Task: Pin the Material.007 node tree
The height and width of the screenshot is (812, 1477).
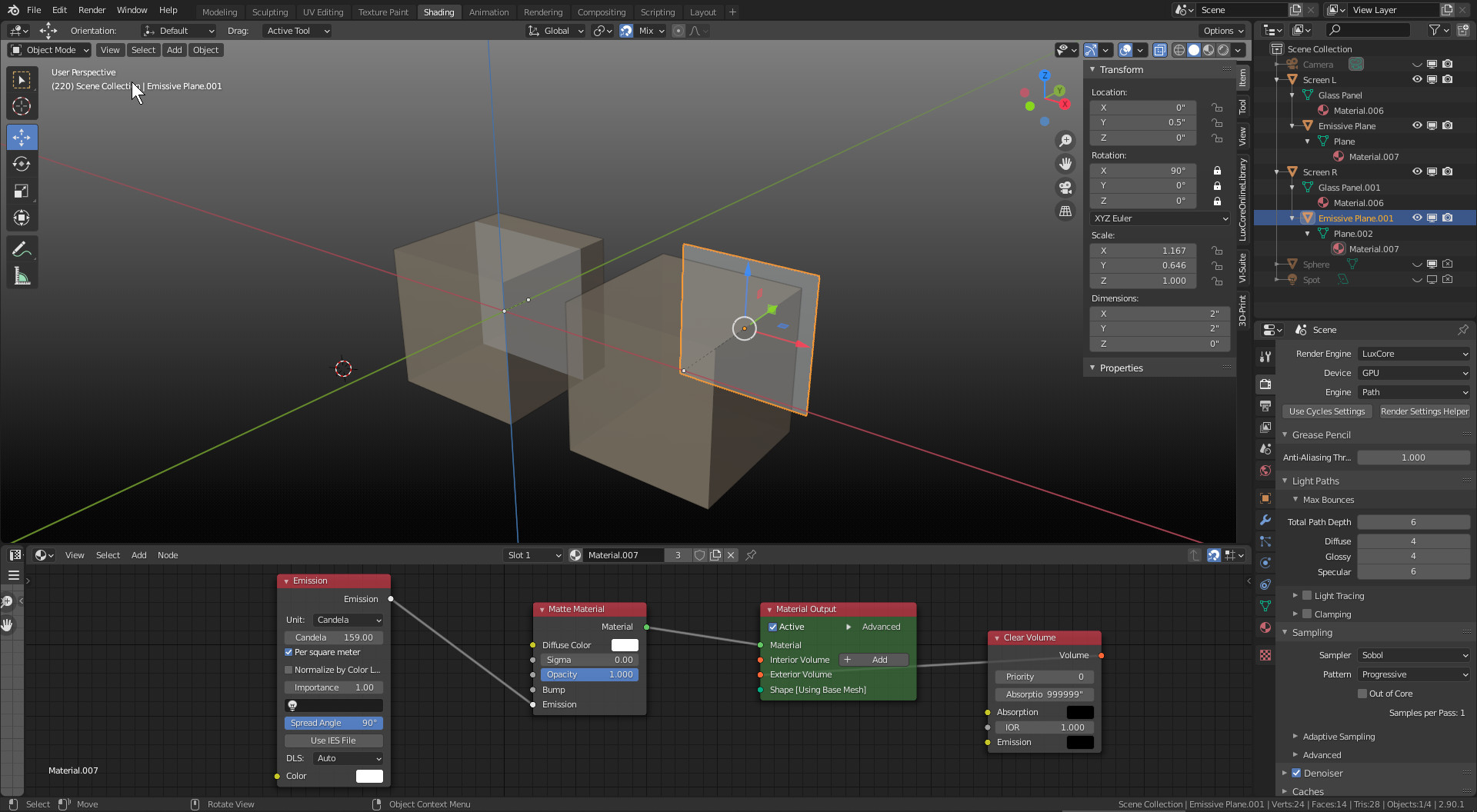Action: tap(751, 555)
